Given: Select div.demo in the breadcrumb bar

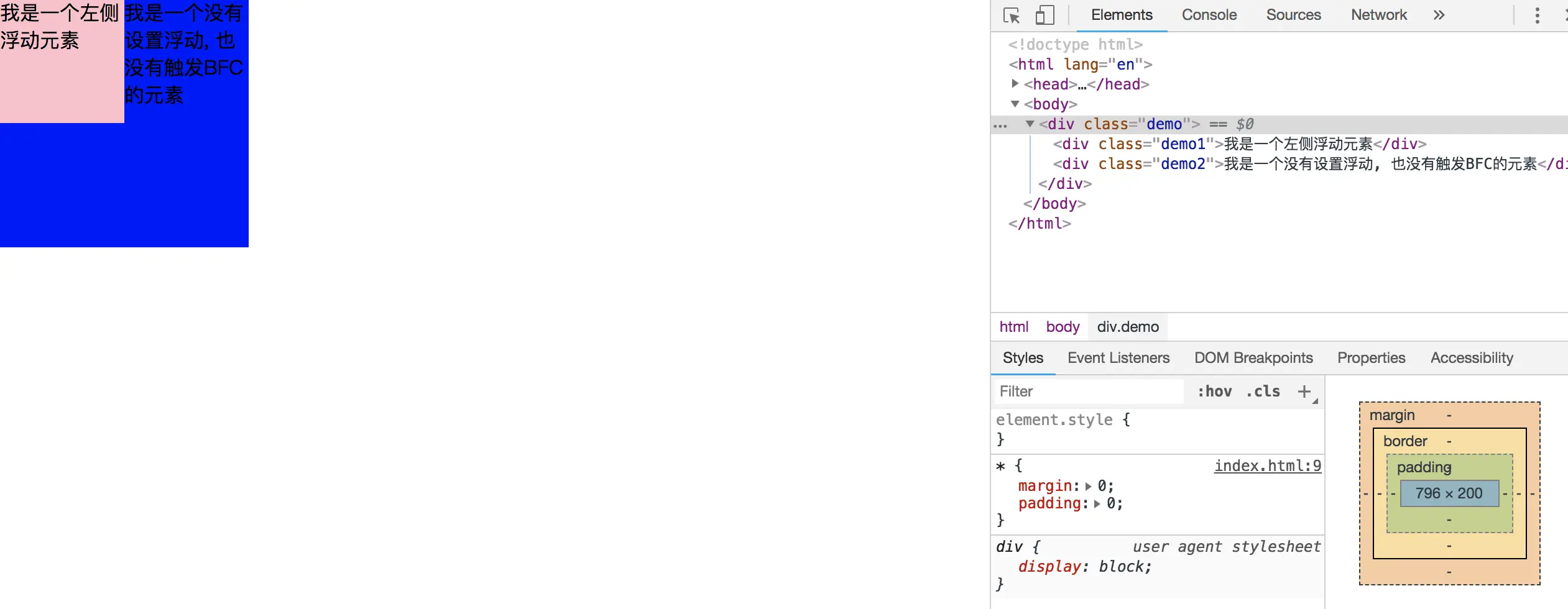Looking at the screenshot, I should point(1128,327).
